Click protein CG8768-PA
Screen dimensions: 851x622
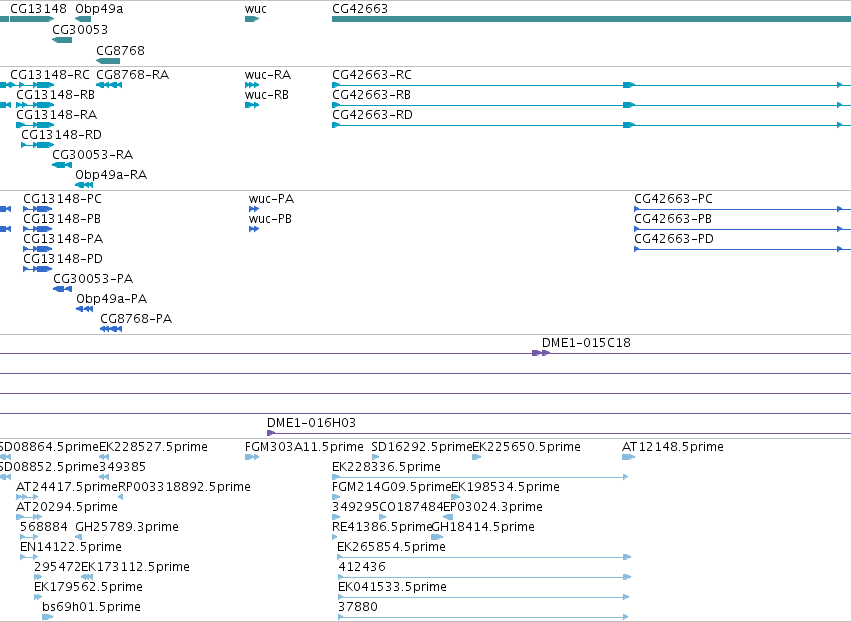point(136,319)
